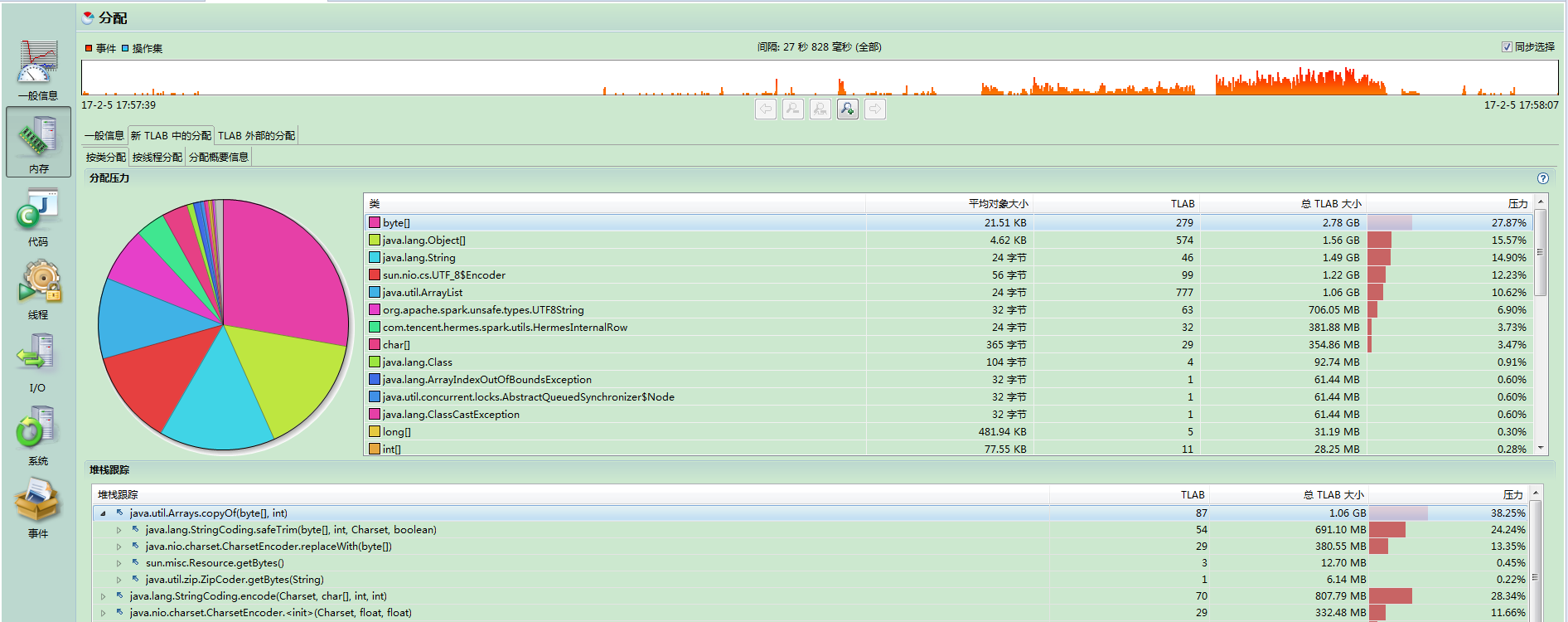
Task: Open the 分配概要信息 sub-tab
Action: (219, 157)
